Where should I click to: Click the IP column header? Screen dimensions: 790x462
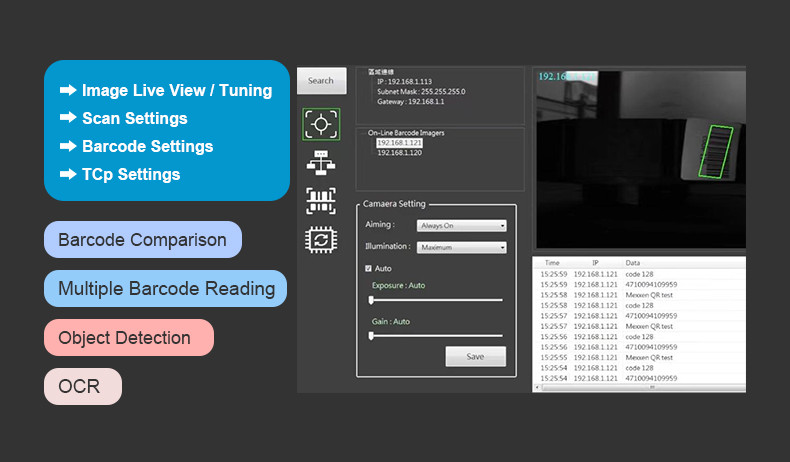point(594,262)
